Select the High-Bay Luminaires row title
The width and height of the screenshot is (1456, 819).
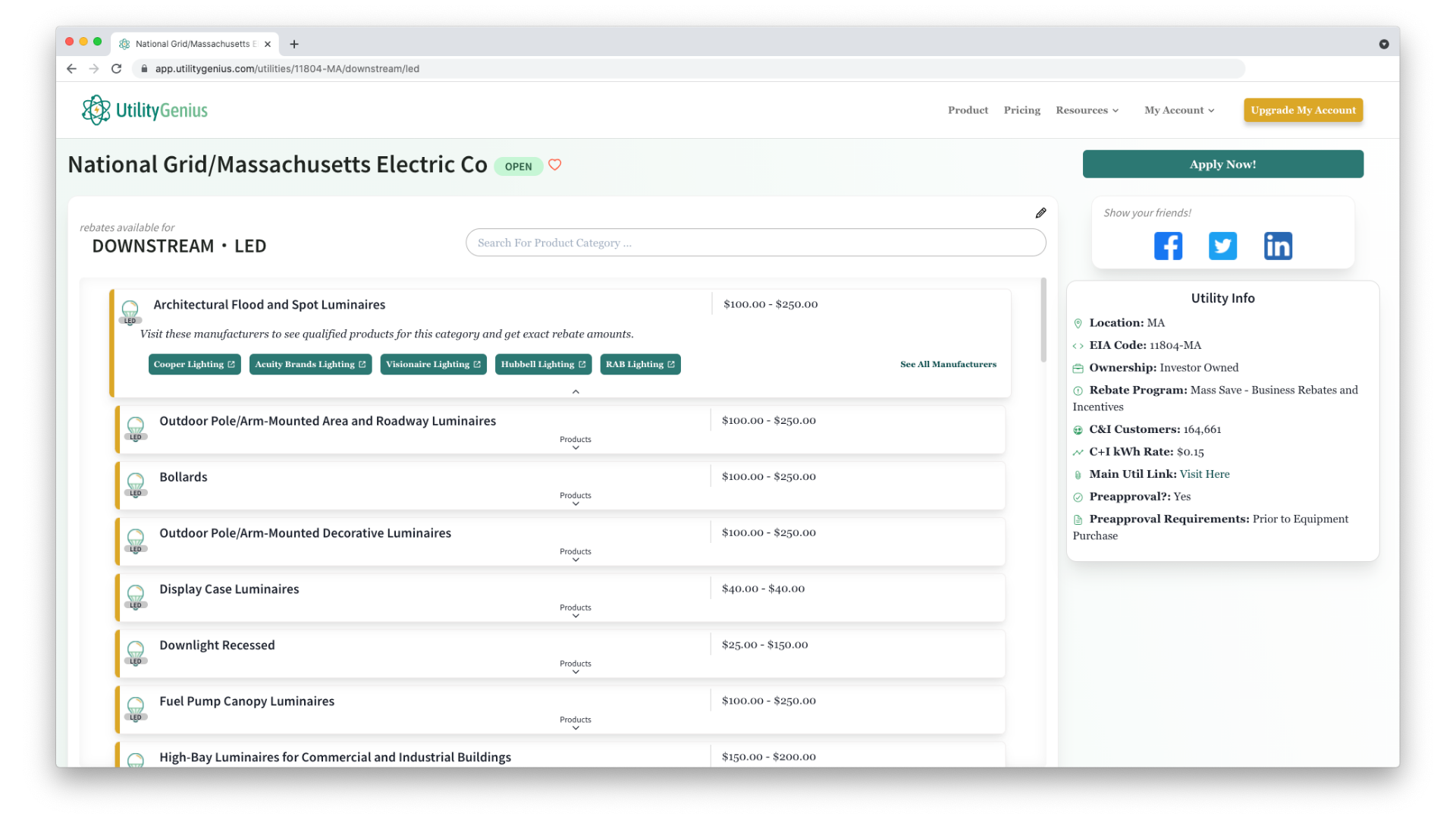coord(334,757)
